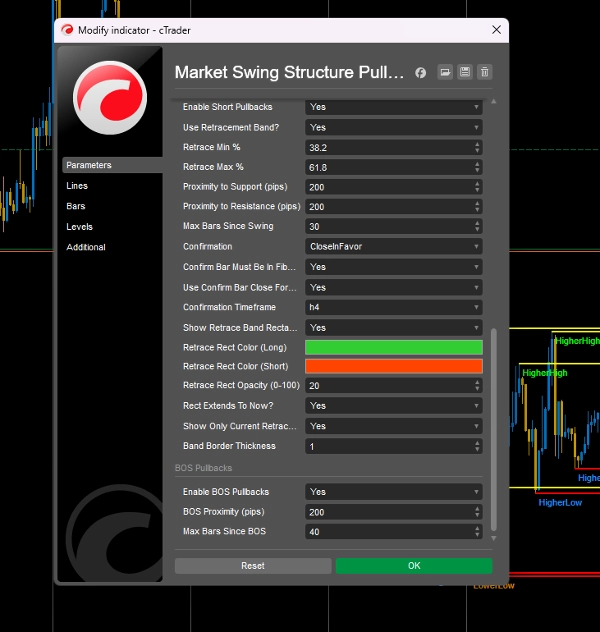Screen dimensions: 600x632
Task: Switch to the Bars tab
Action: pos(76,206)
